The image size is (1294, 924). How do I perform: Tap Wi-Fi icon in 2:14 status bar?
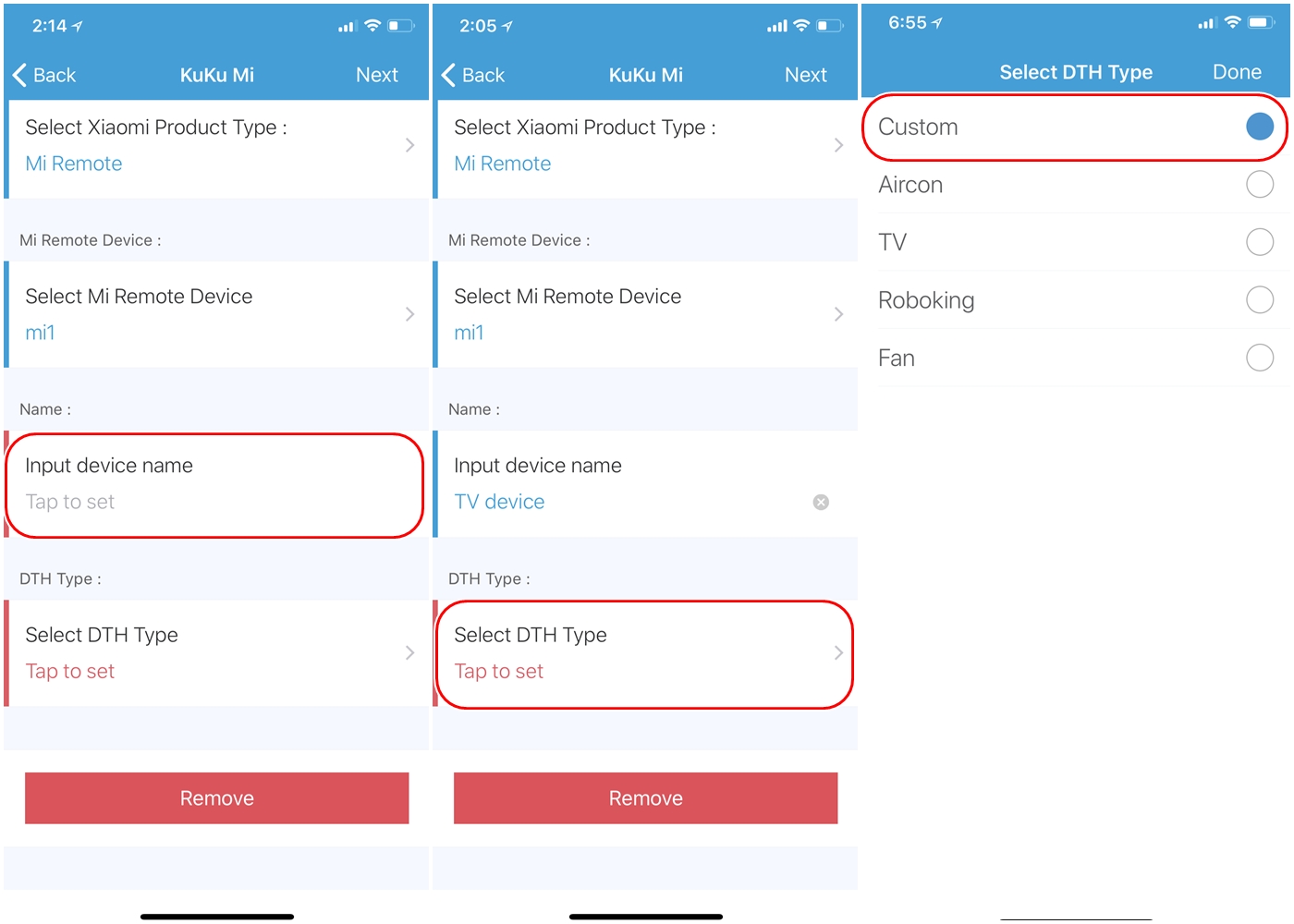[x=372, y=26]
